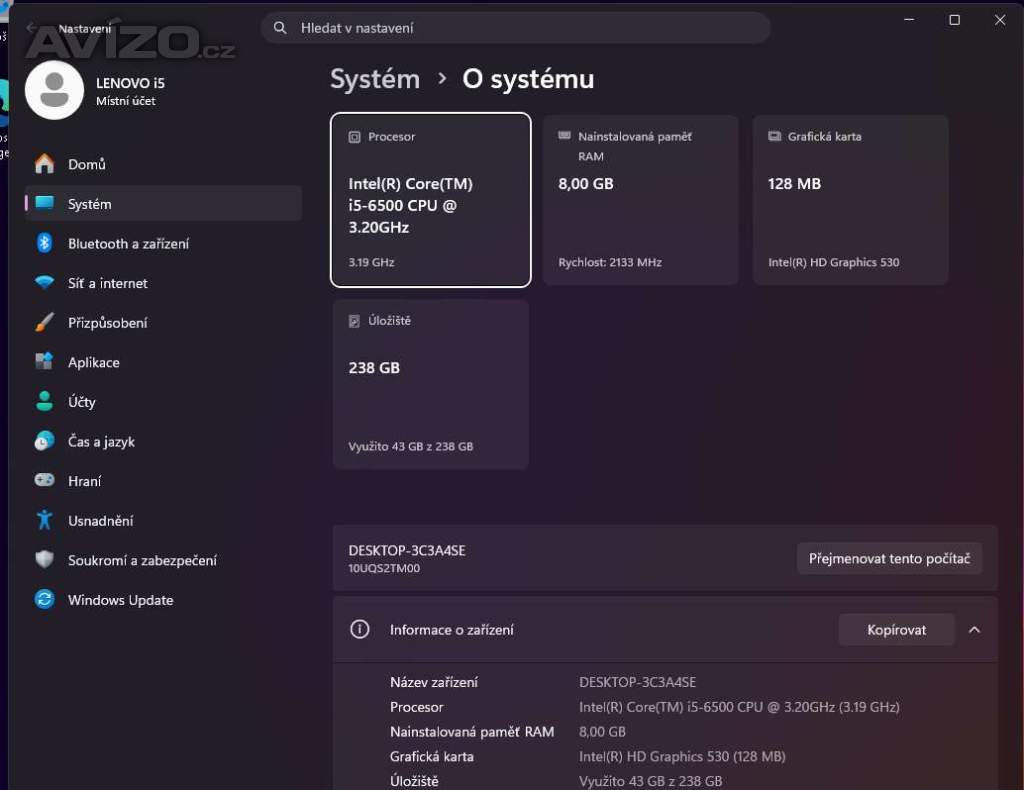Viewport: 1024px width, 790px height.
Task: Click Přejmenovat tento počítač button
Action: (889, 558)
